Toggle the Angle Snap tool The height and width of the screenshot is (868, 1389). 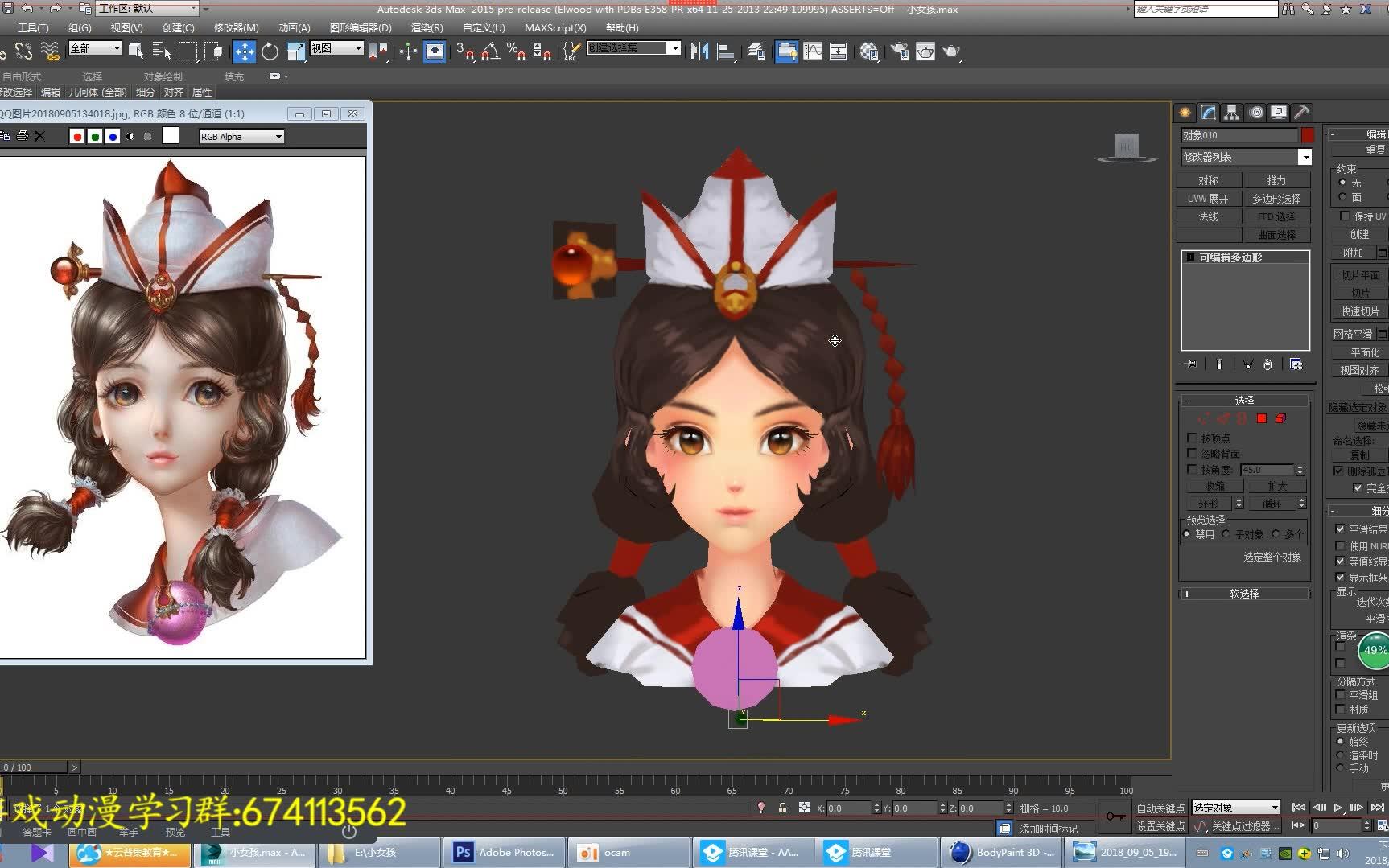pos(490,51)
